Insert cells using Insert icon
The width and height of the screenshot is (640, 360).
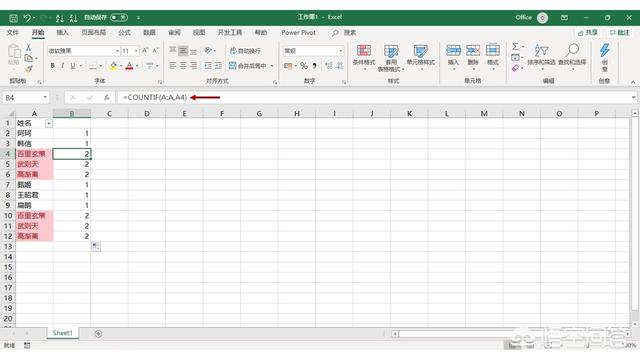[453, 57]
